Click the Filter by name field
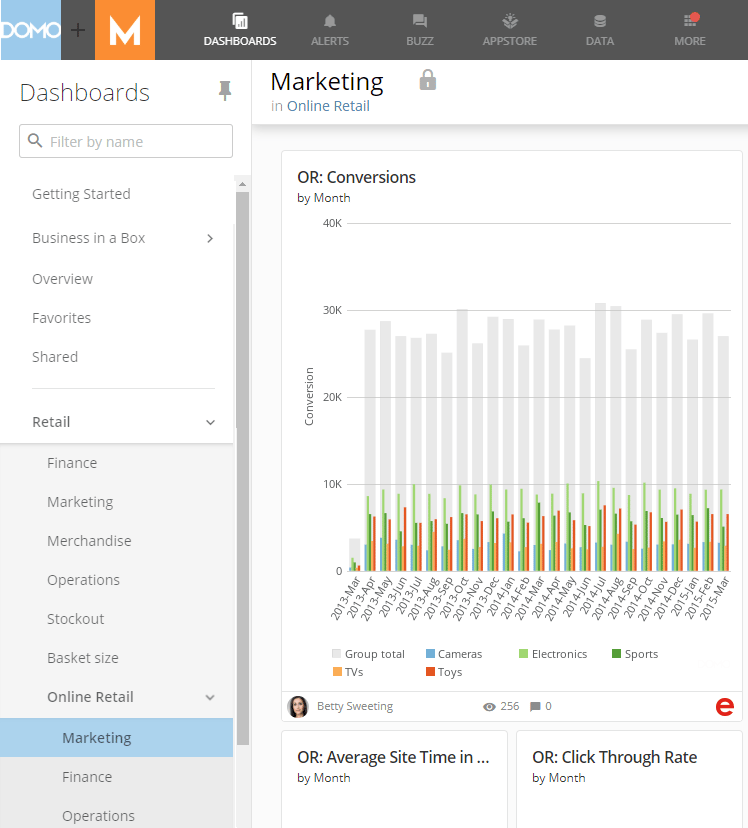The image size is (748, 828). (x=126, y=141)
